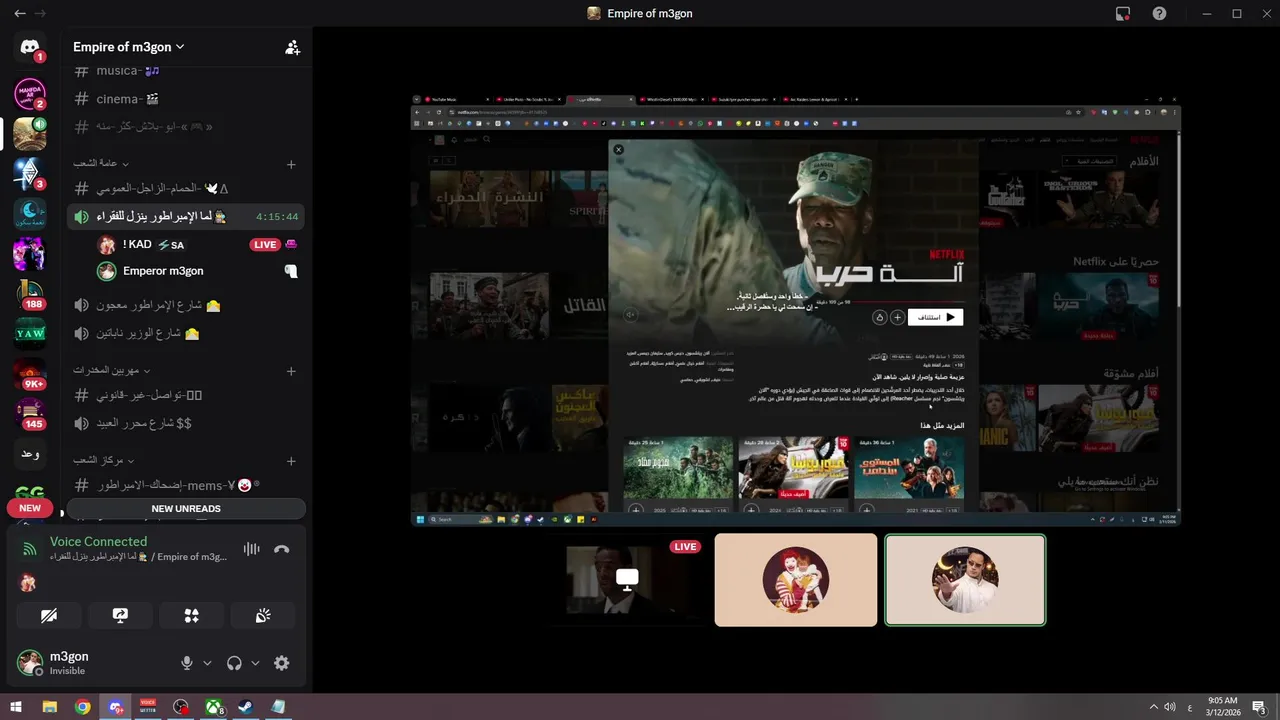Join voice channel شارع الوزير نايتين
The width and height of the screenshot is (1280, 720).
[x=186, y=333]
